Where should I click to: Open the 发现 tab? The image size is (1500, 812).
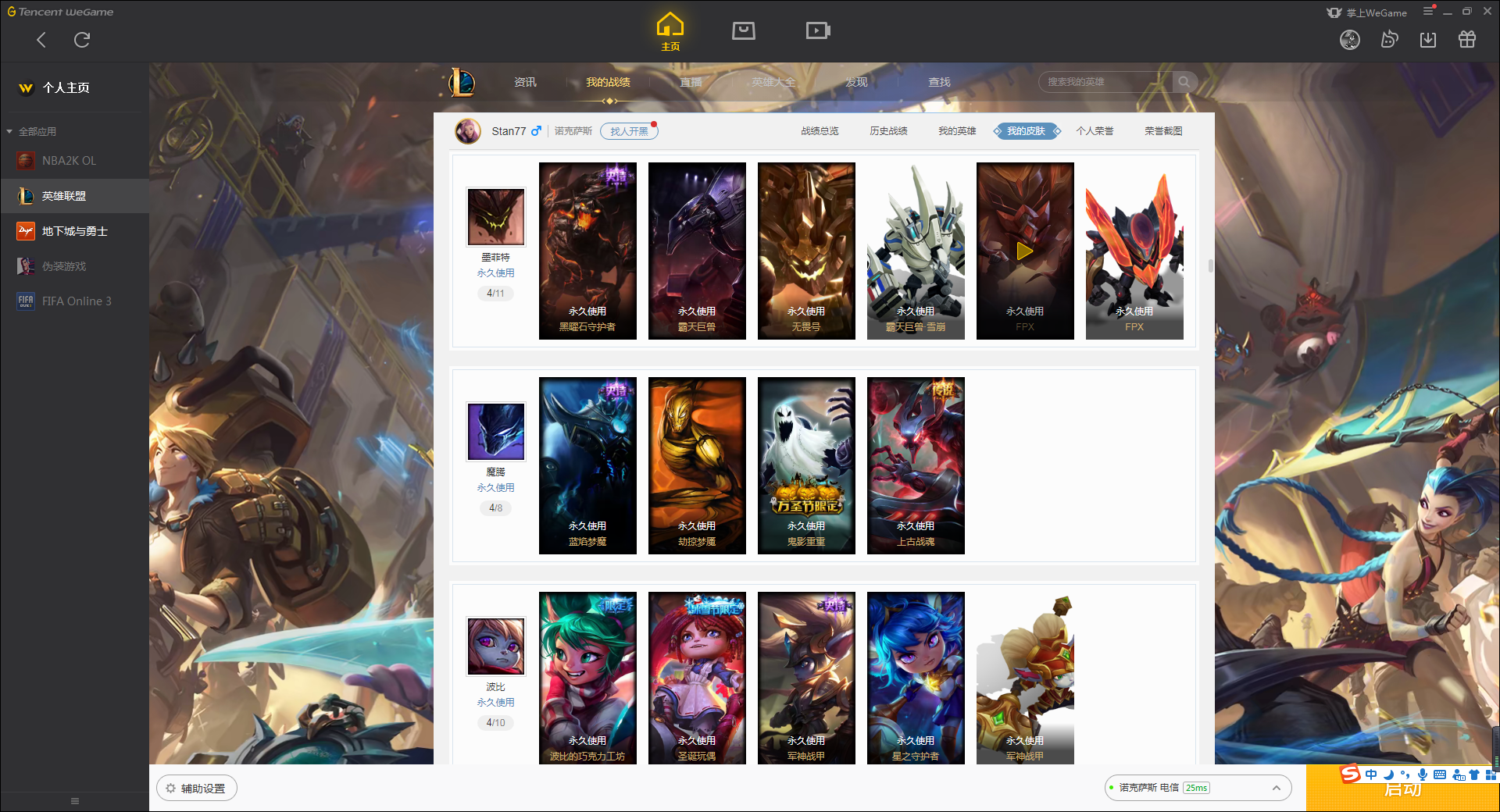(856, 82)
